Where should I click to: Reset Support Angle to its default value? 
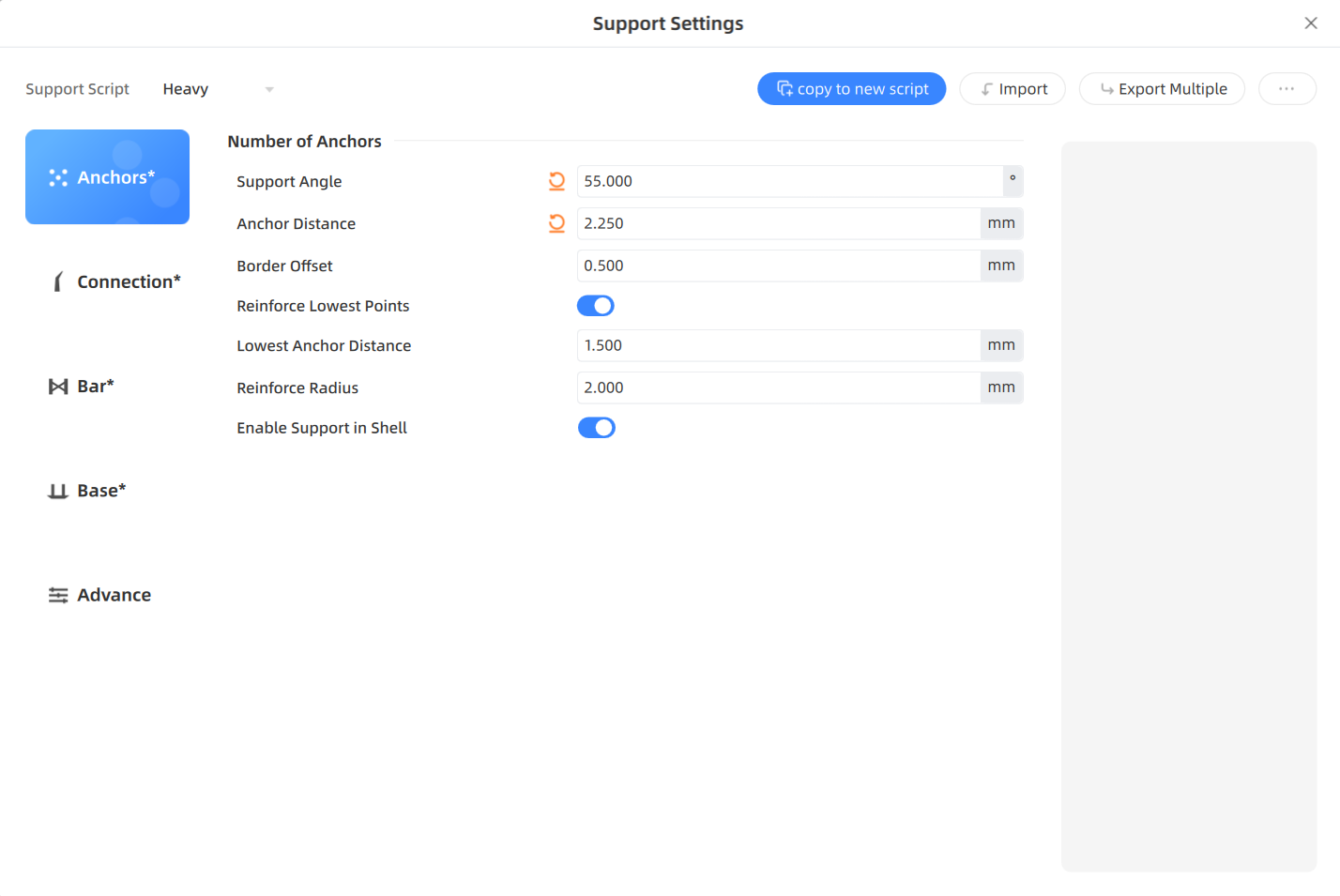click(x=556, y=181)
